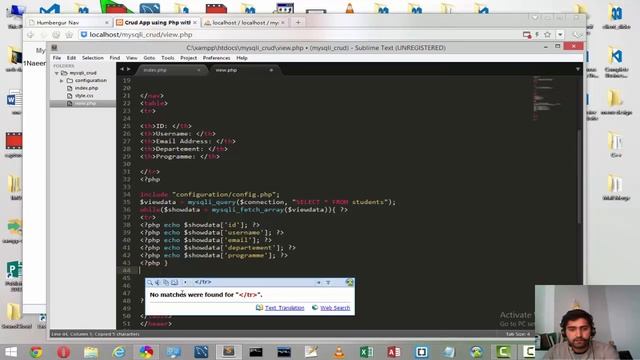The image size is (640, 360).
Task: Go to next tab using right tab arrow
Action: tap(129, 69)
